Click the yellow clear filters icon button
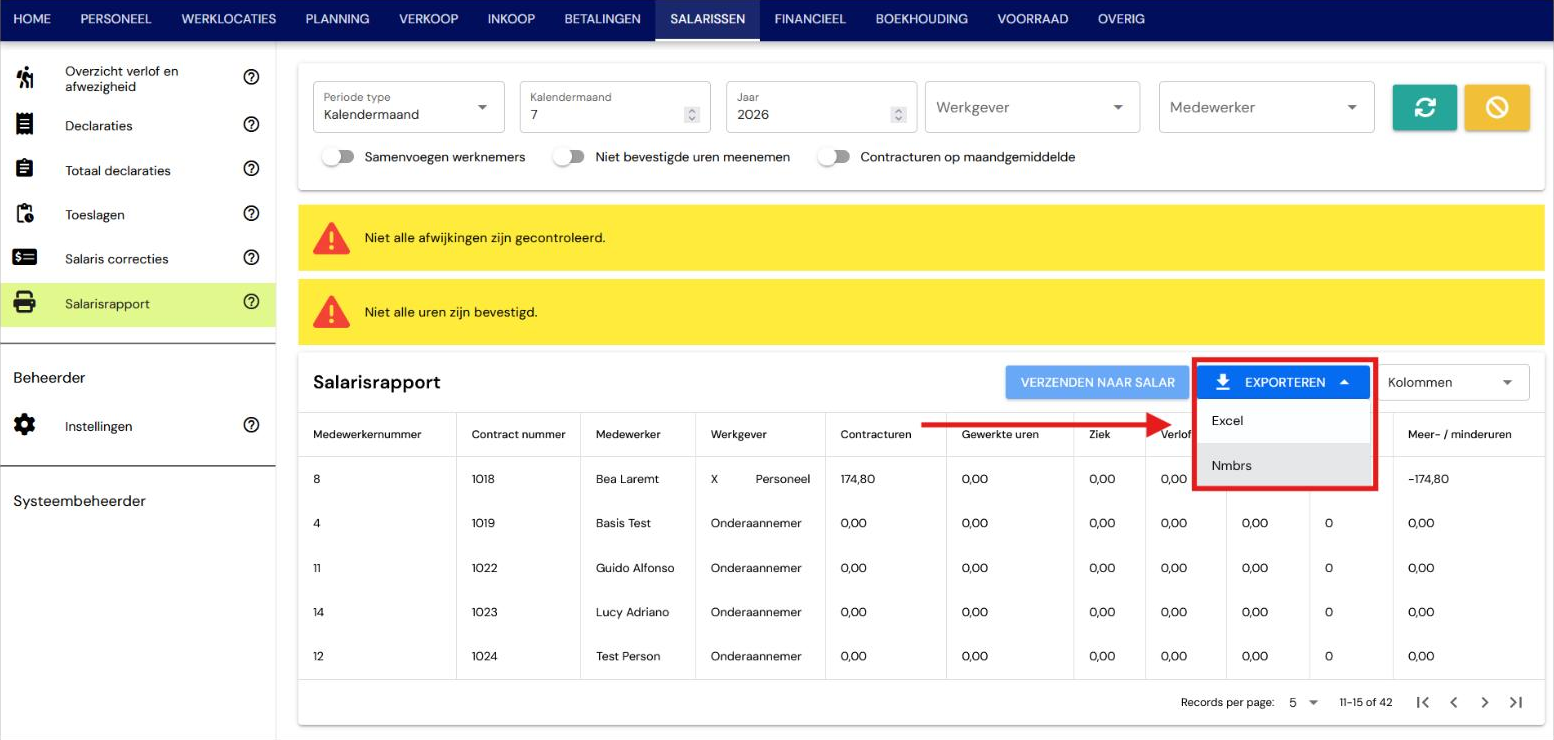This screenshot has width=1554, height=740. (1497, 107)
